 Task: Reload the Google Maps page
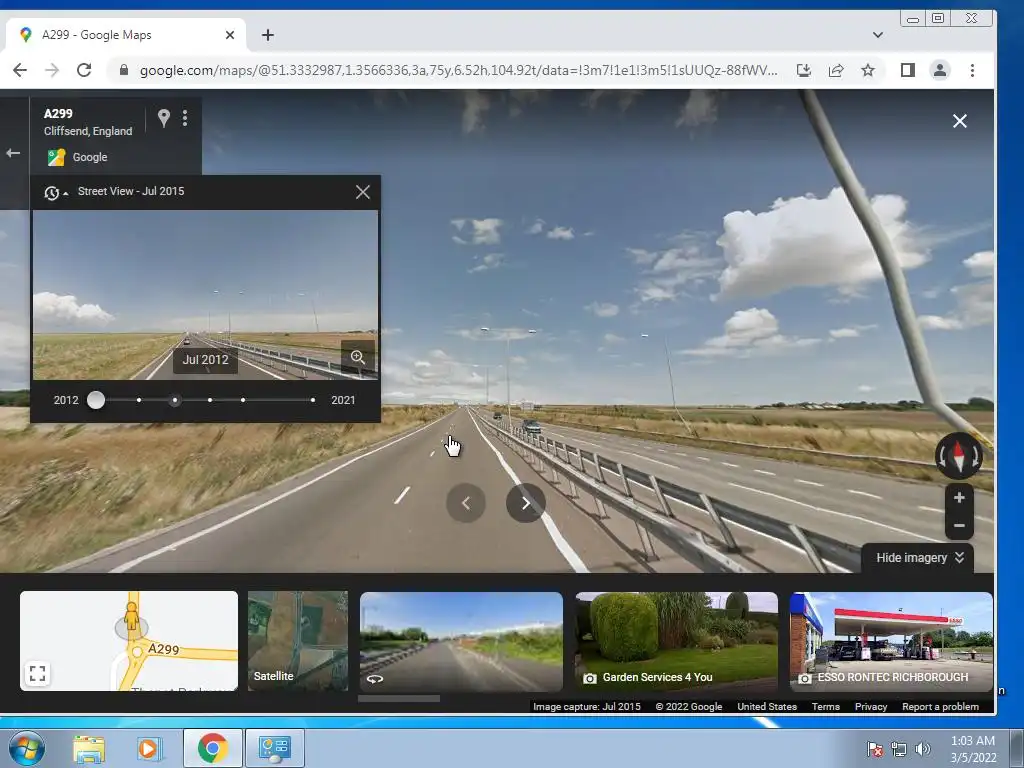tap(84, 70)
